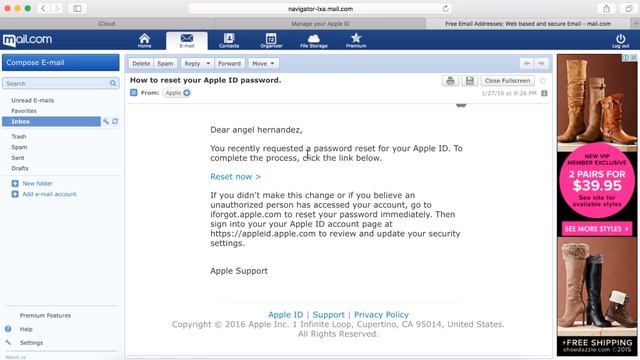The height and width of the screenshot is (360, 640).
Task: Open Premium Features
Action: (45, 316)
